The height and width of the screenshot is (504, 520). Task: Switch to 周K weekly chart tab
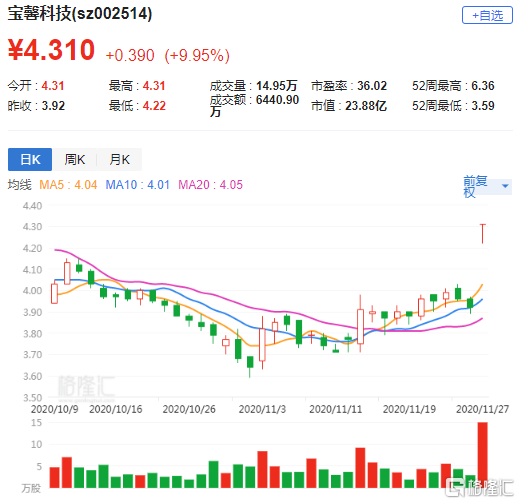coord(75,159)
